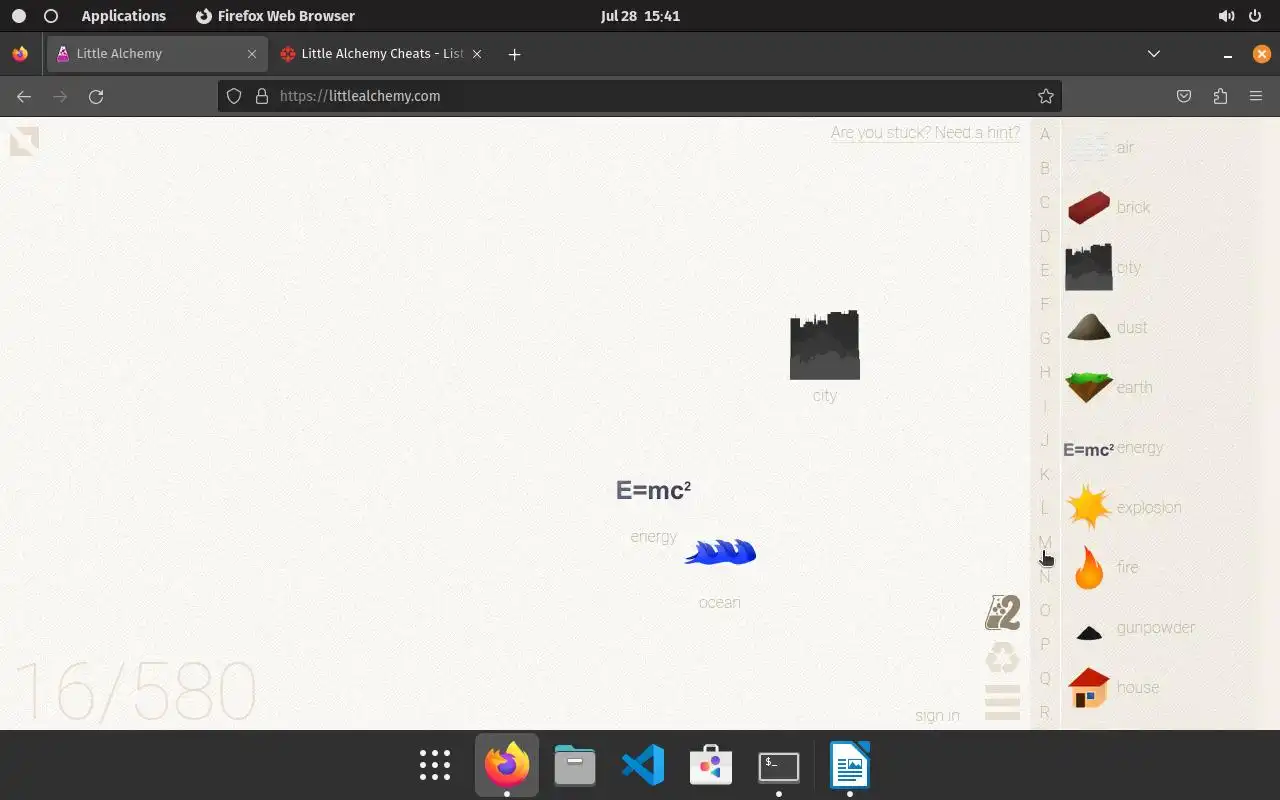Jump to letter N in alphabet index
The height and width of the screenshot is (800, 1280).
pyautogui.click(x=1045, y=577)
